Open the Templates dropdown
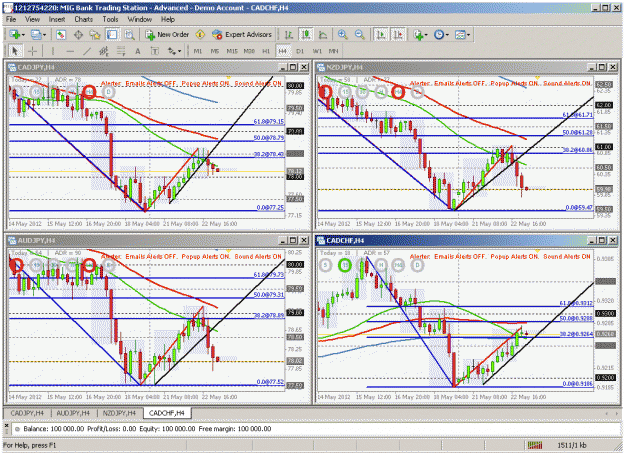 click(462, 35)
